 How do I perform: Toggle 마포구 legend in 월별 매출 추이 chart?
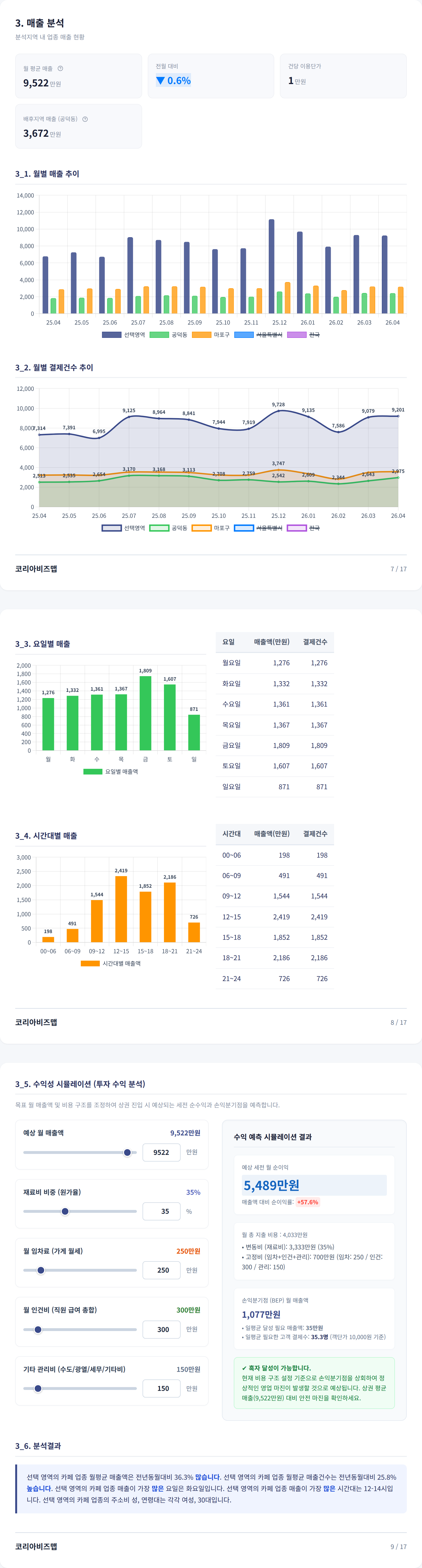(211, 335)
